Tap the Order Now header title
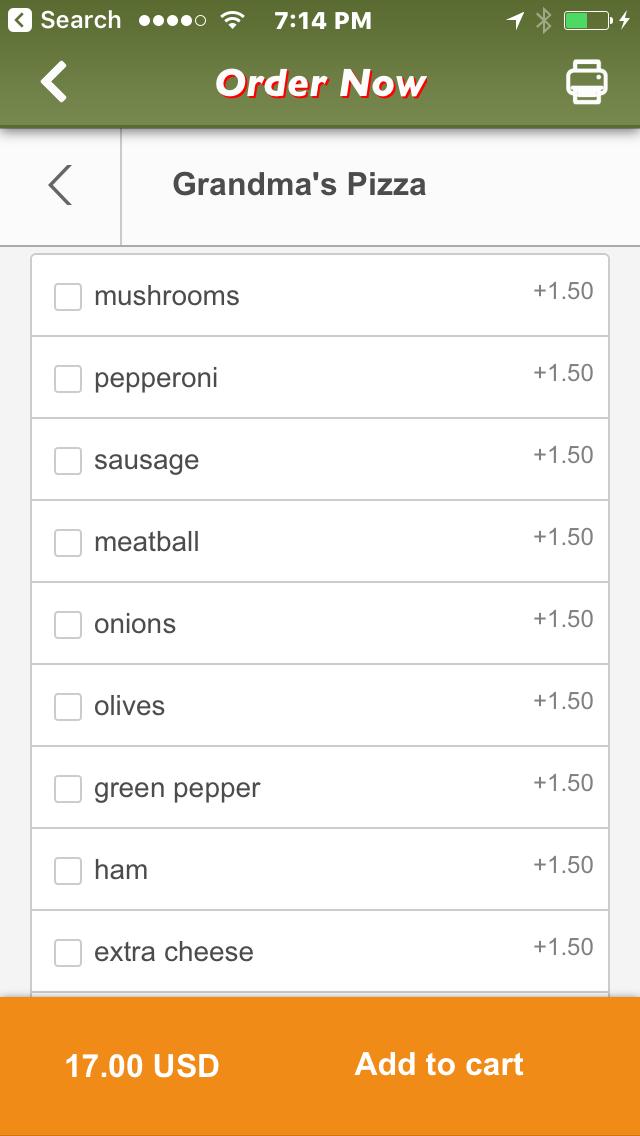 (321, 83)
